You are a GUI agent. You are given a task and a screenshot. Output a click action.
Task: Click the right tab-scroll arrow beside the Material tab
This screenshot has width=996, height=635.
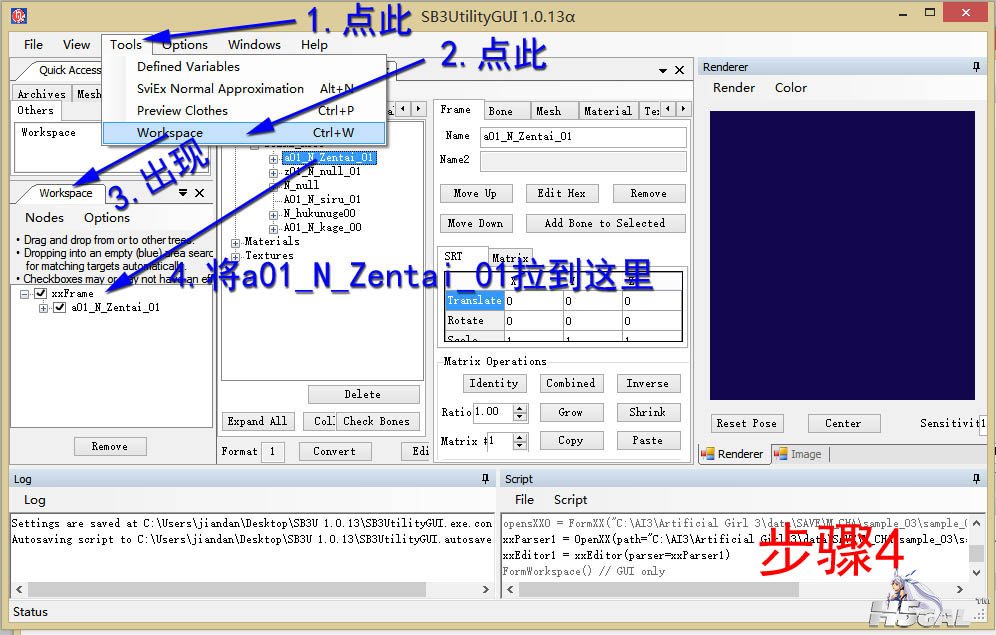point(683,109)
